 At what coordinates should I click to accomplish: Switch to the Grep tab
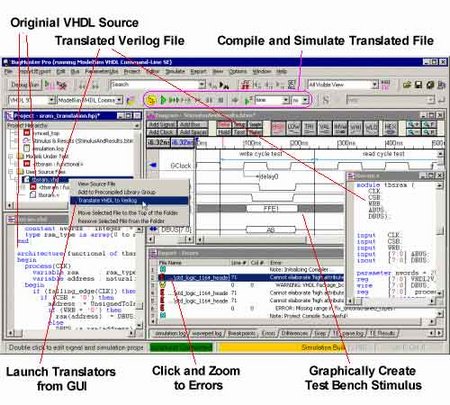320,333
